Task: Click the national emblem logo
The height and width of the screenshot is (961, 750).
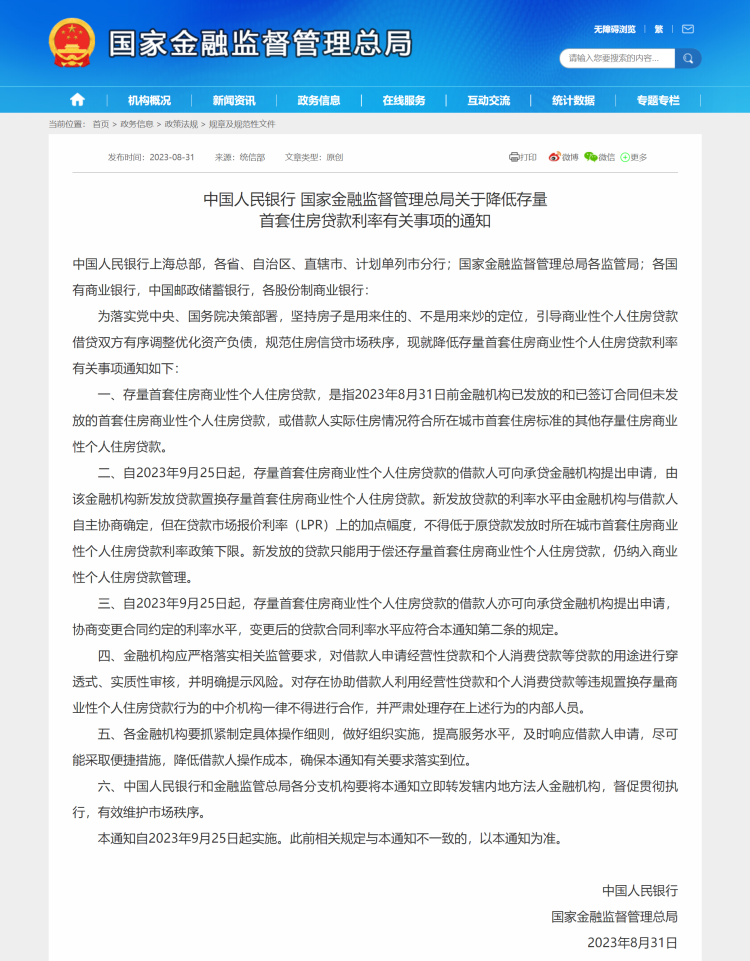Action: click(72, 43)
